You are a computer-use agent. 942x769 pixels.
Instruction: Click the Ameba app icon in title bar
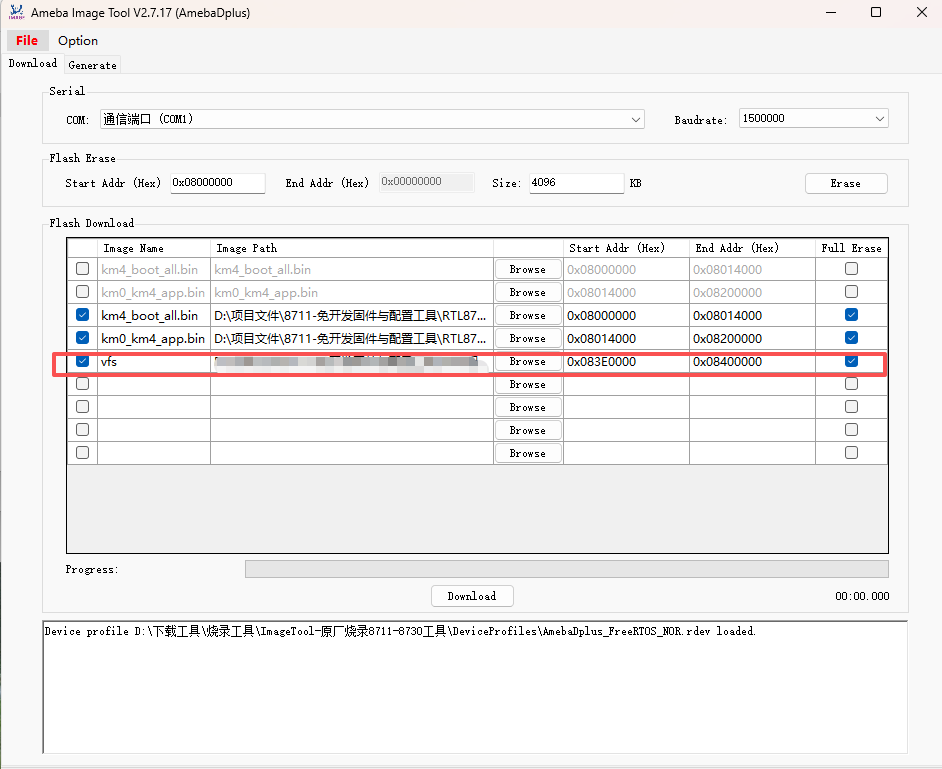pyautogui.click(x=16, y=13)
